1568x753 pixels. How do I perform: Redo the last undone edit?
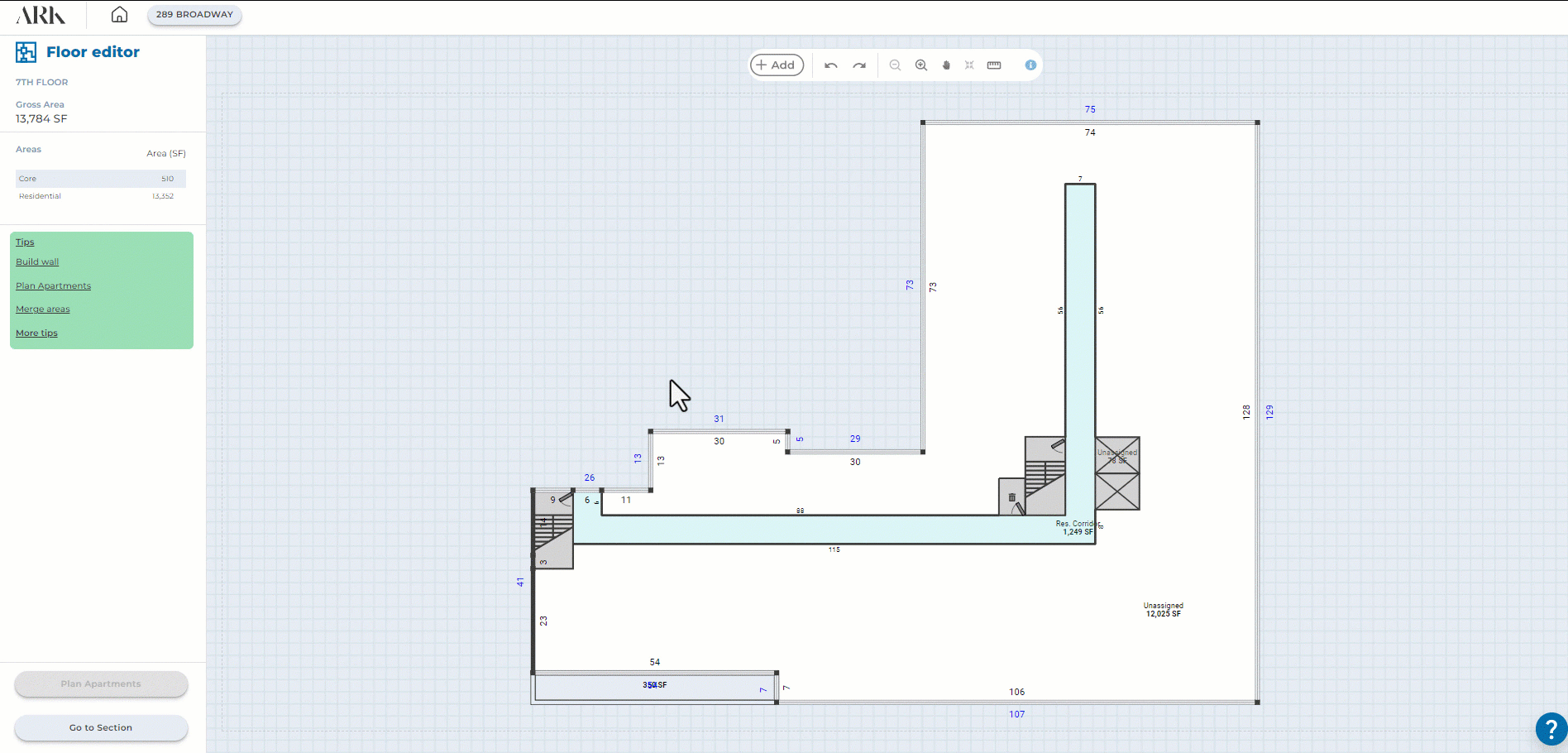pyautogui.click(x=859, y=65)
